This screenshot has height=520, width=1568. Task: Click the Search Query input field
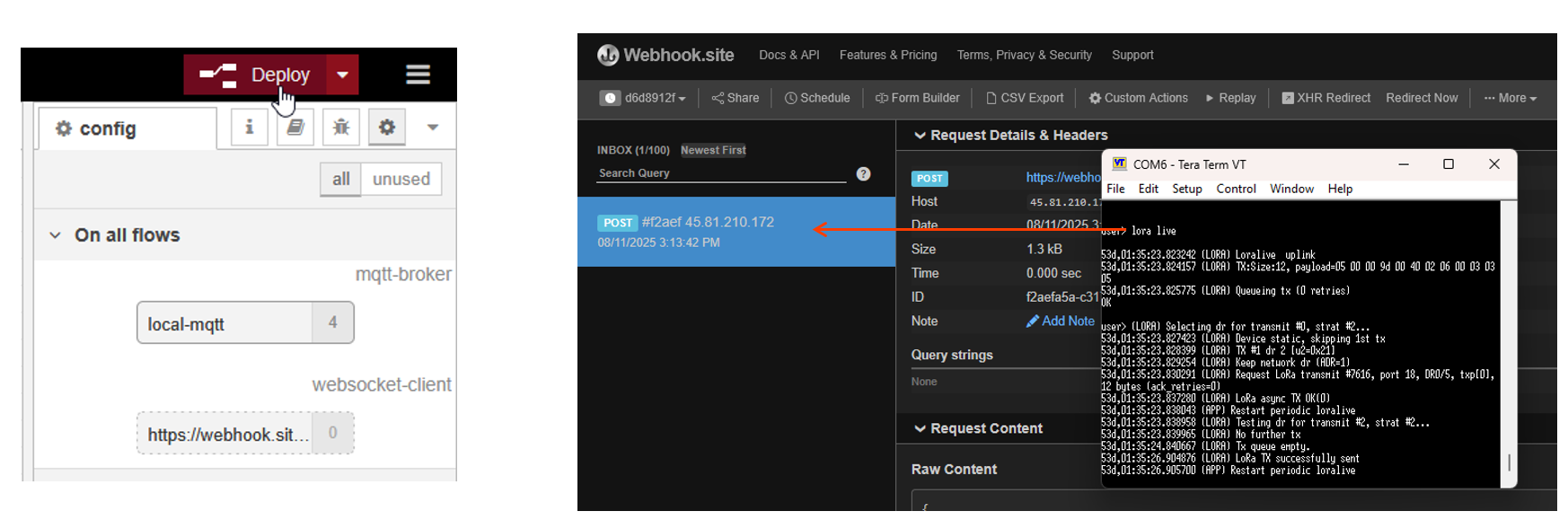click(721, 173)
